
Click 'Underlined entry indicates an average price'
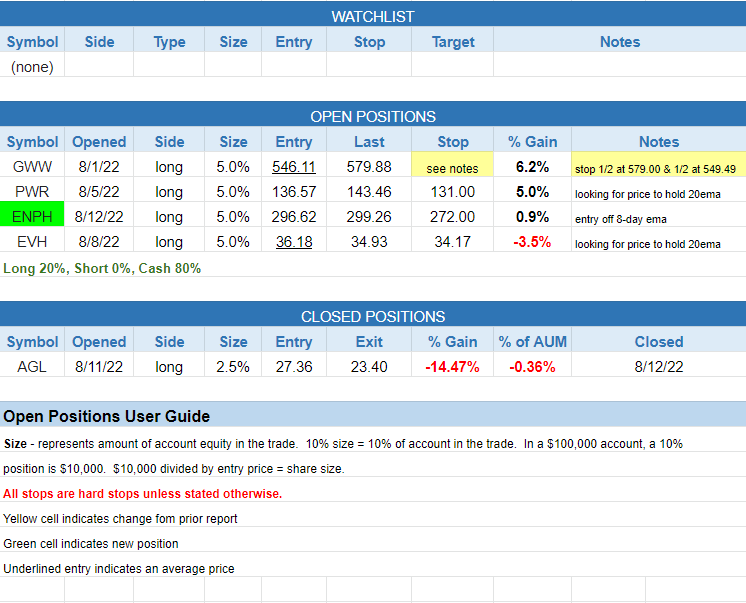(x=118, y=569)
